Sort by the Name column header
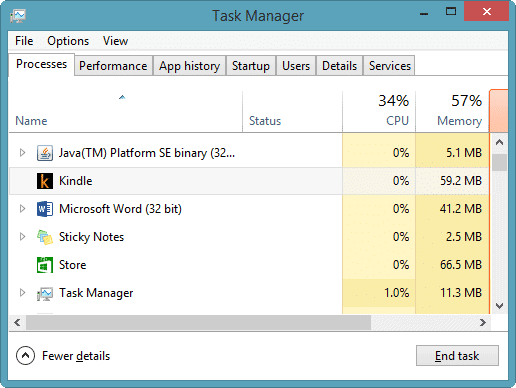 click(x=126, y=112)
